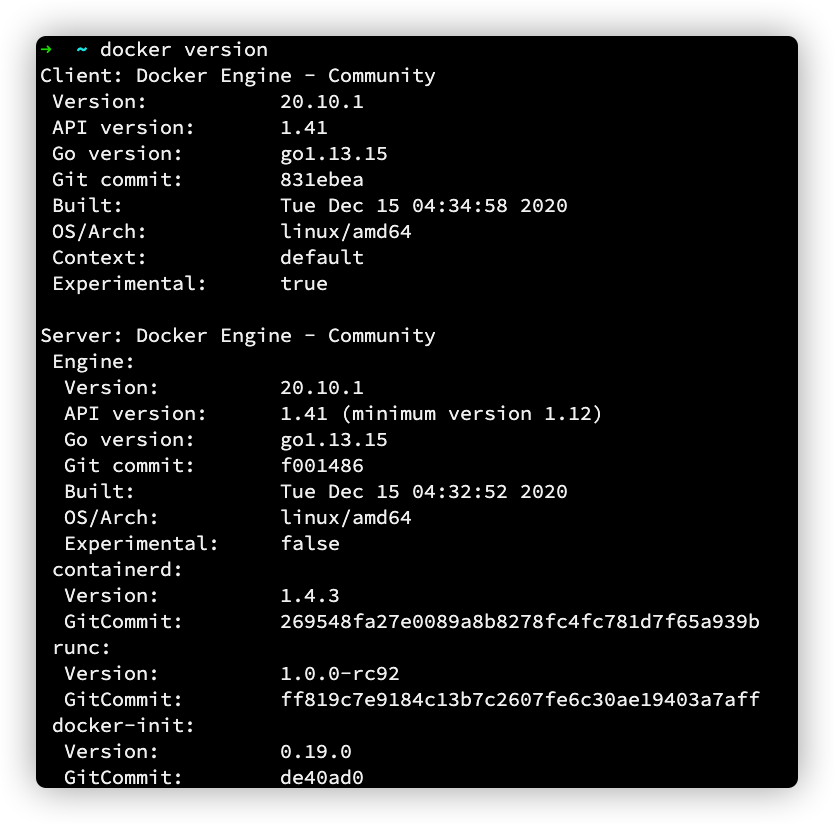This screenshot has height=824, width=834.
Task: Click the "Engine:" section label
Action: click(x=93, y=361)
